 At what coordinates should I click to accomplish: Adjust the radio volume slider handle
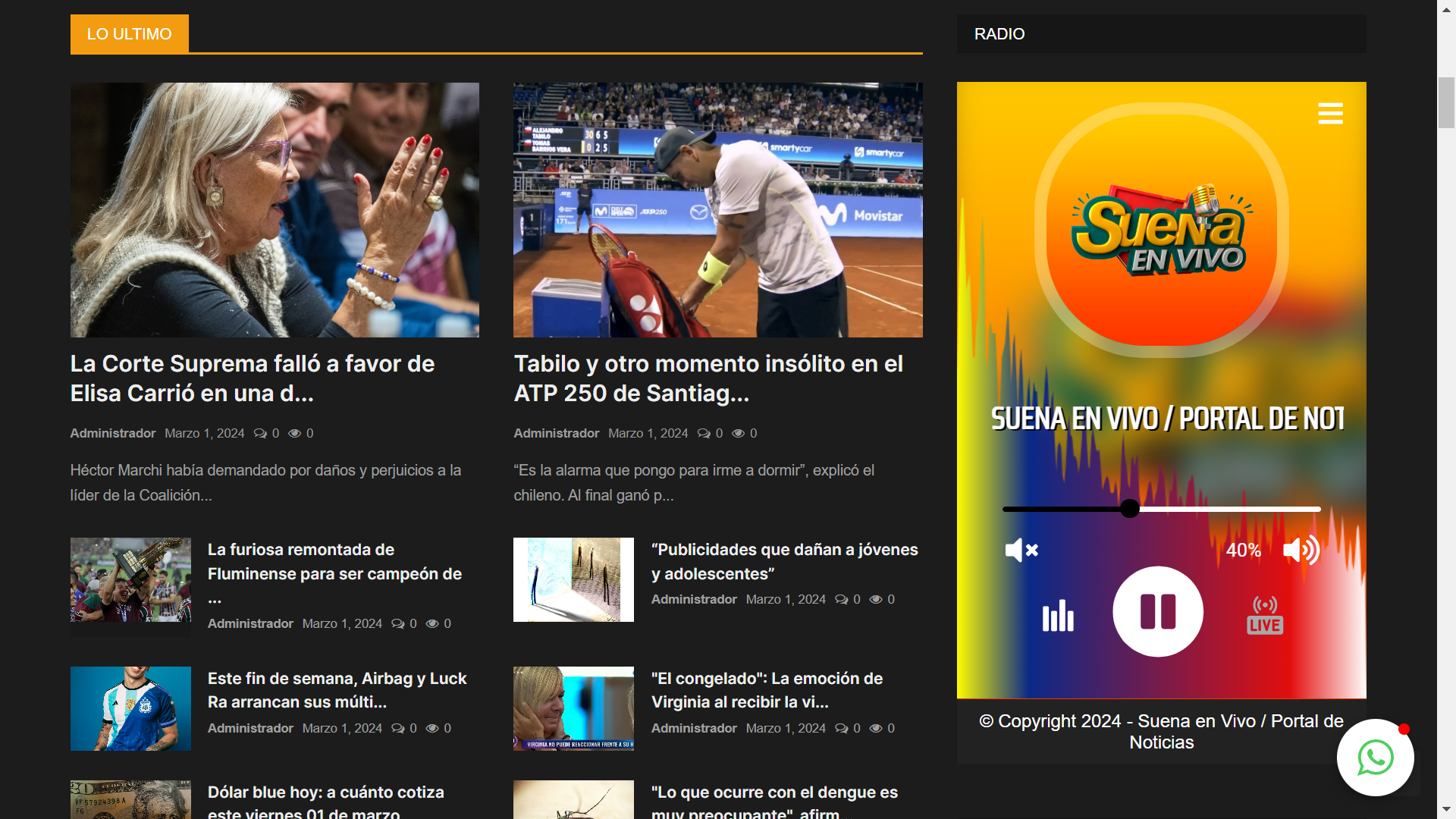click(x=1130, y=509)
